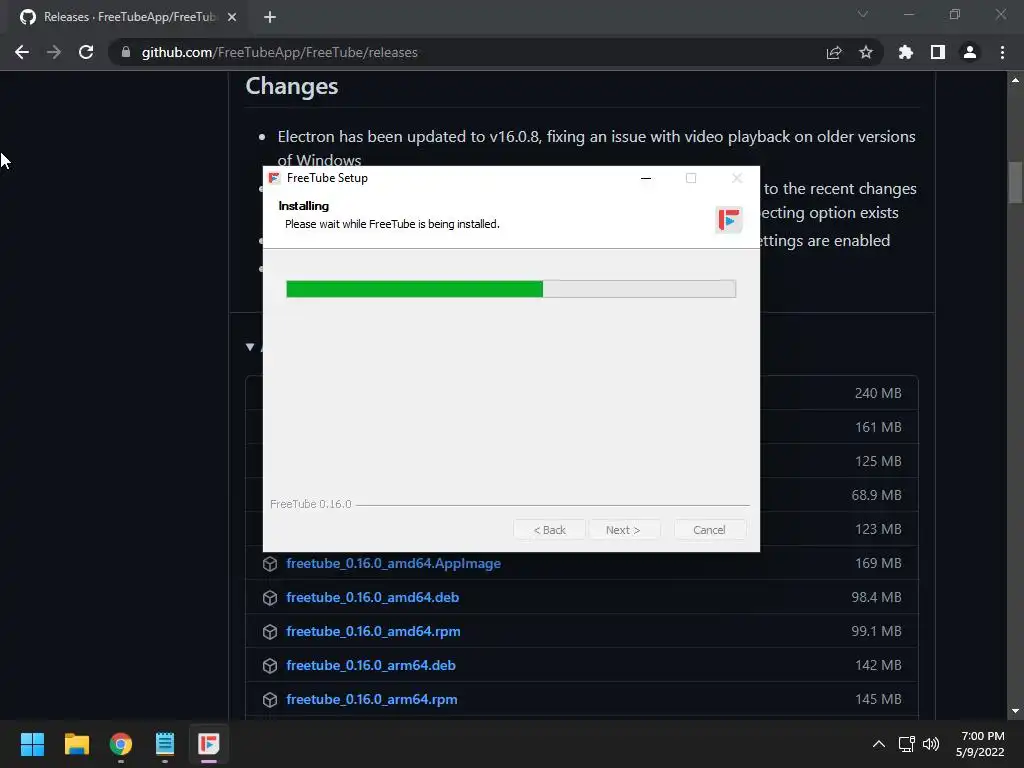This screenshot has height=768, width=1024.
Task: Show hidden system tray icons
Action: (x=879, y=744)
